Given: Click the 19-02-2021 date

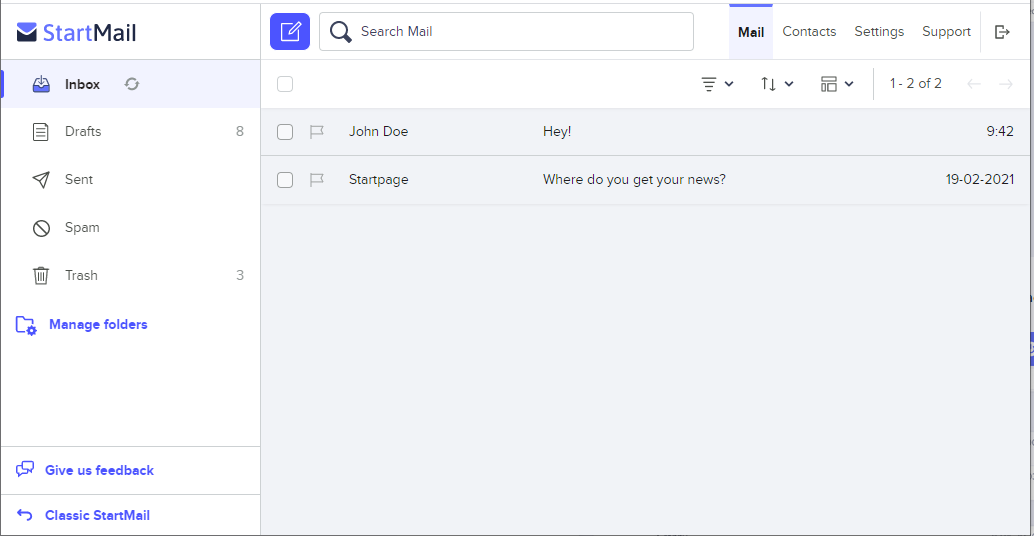Looking at the screenshot, I should [980, 179].
